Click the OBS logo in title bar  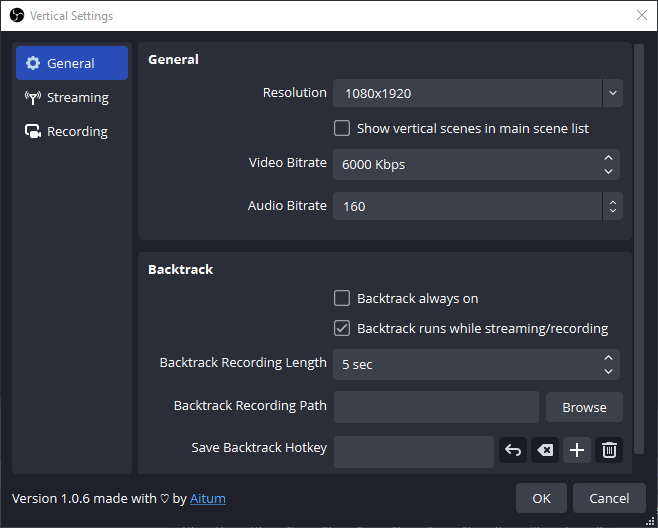pyautogui.click(x=17, y=15)
